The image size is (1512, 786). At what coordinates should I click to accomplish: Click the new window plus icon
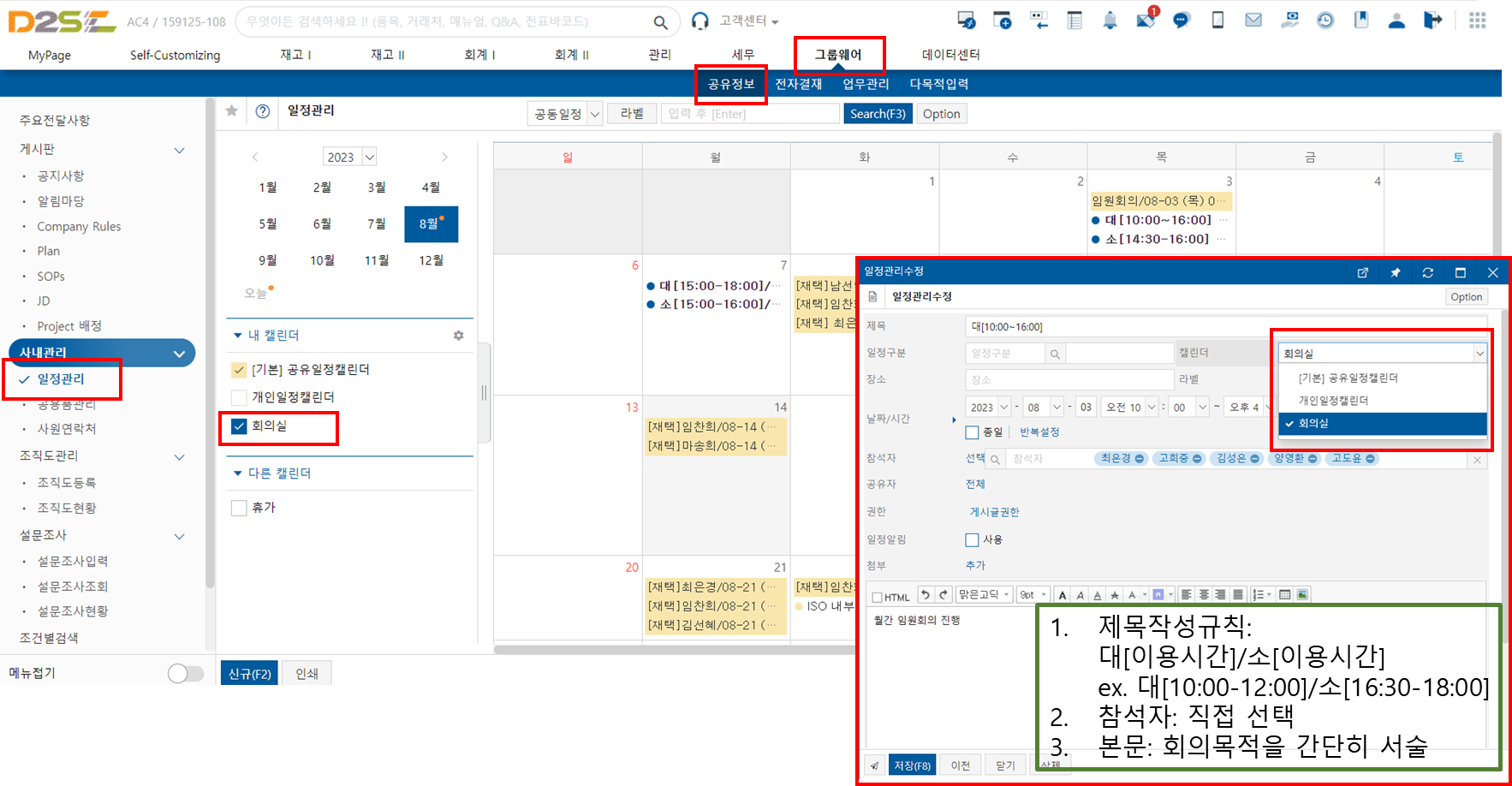[x=1003, y=21]
